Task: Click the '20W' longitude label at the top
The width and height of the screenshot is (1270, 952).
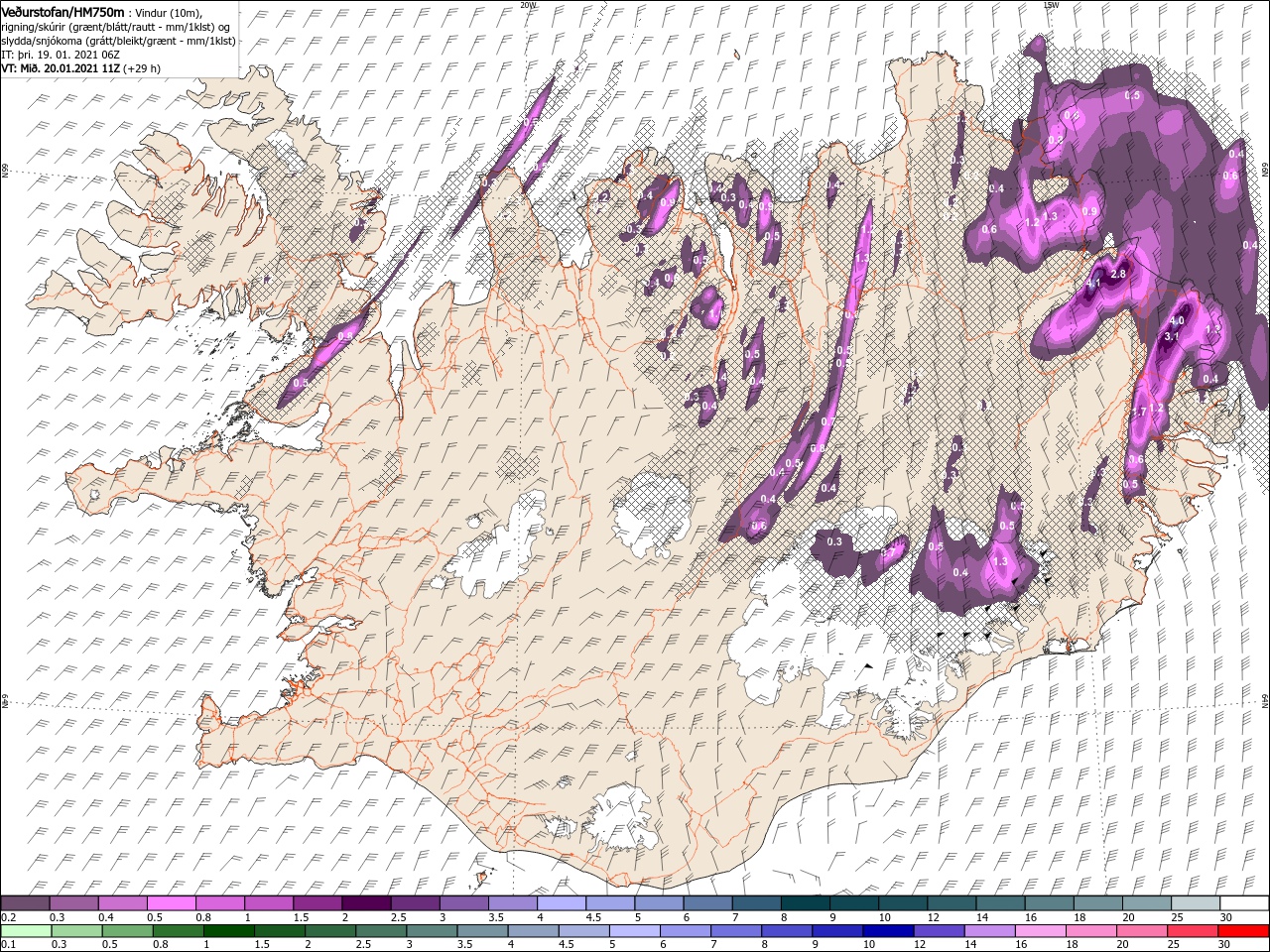Action: pos(528,5)
